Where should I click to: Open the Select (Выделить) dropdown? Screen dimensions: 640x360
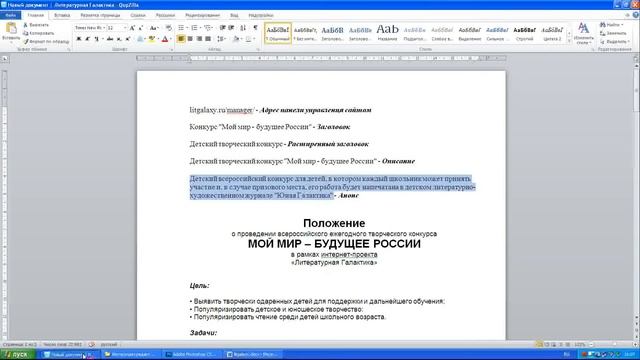point(614,41)
